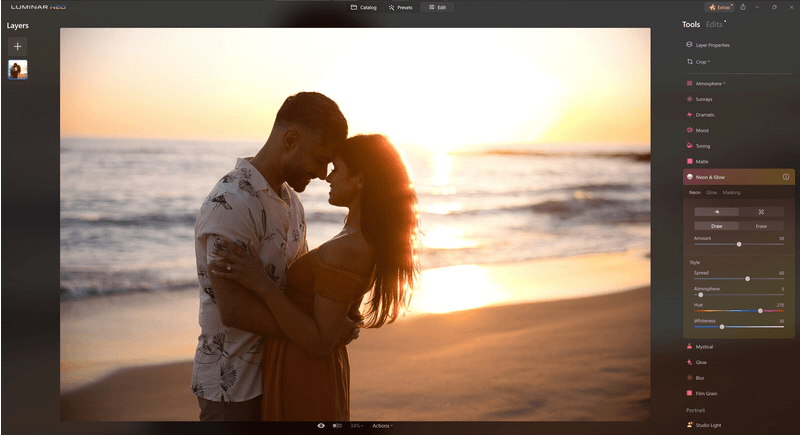Click the Luminar Neo logo

38,7
